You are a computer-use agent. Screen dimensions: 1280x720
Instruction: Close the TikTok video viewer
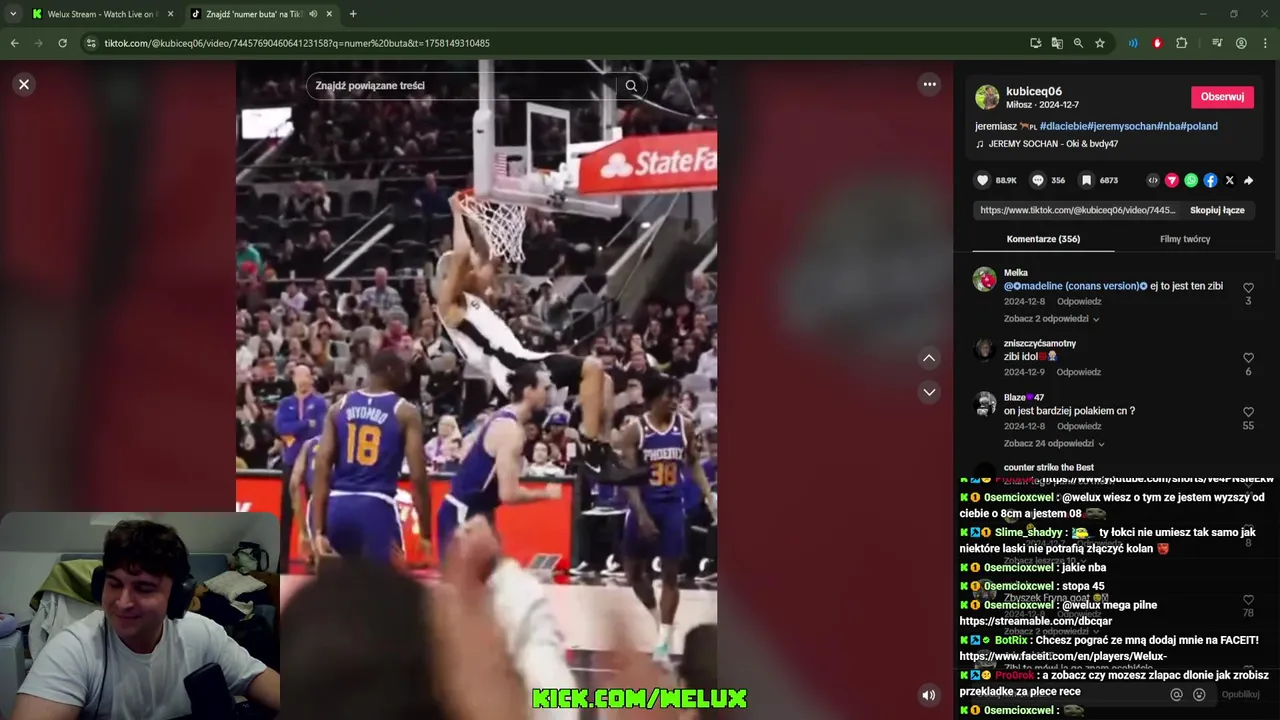click(x=24, y=84)
